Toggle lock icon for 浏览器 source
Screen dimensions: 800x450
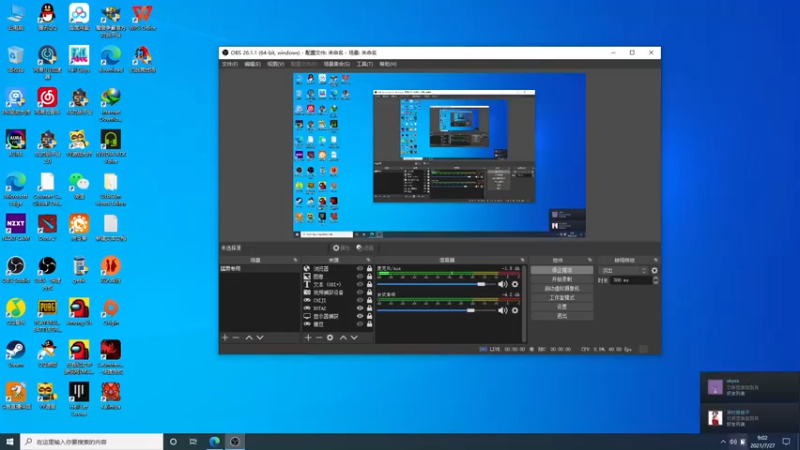pos(369,268)
